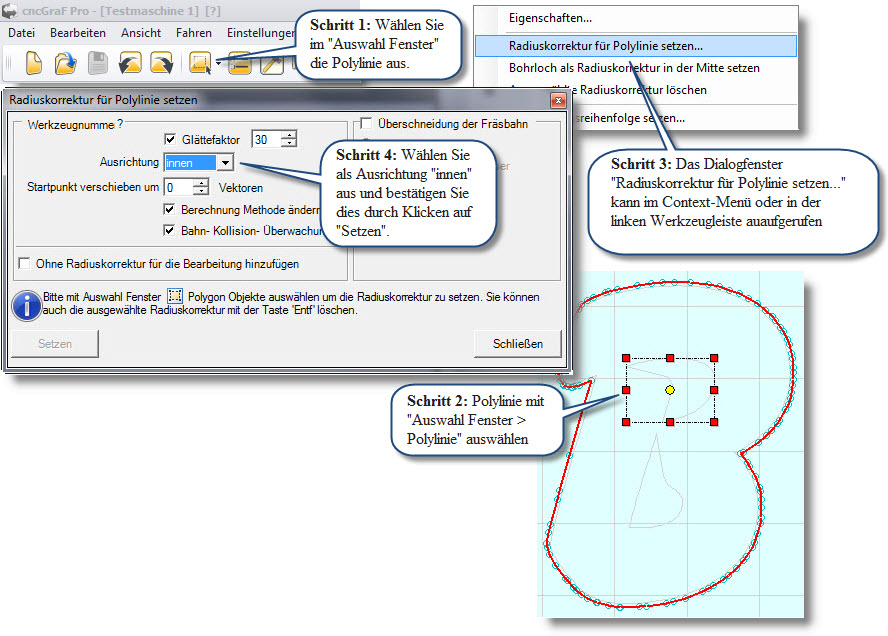The image size is (888, 636).
Task: Select the Auswahl Fenster selection tool
Action: [199, 64]
